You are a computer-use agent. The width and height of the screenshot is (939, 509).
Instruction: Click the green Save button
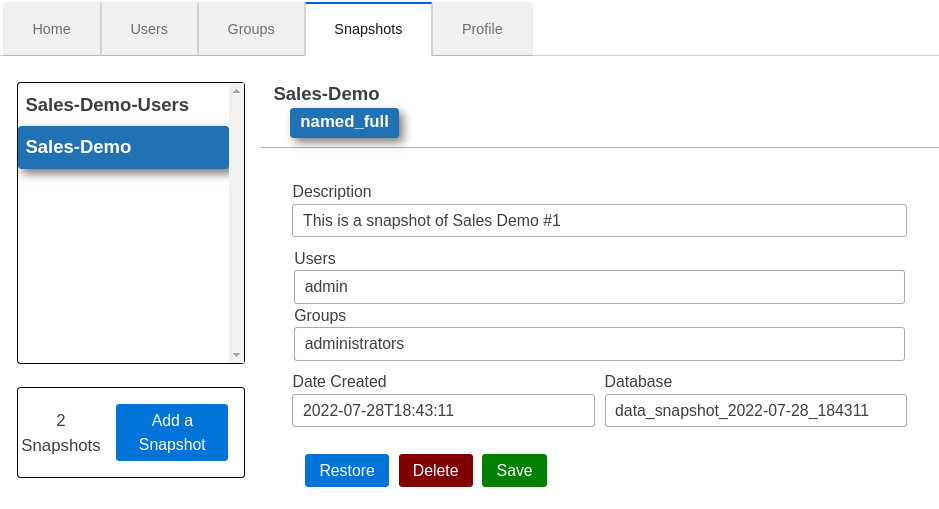[x=514, y=471]
